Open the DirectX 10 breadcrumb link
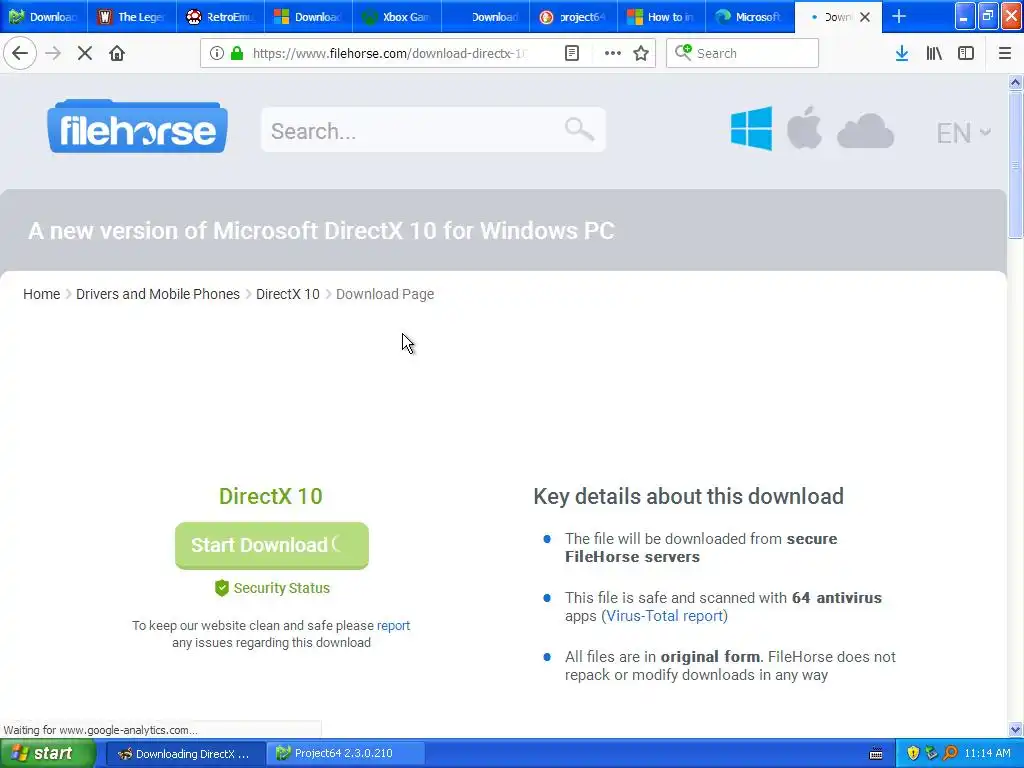 tap(288, 294)
